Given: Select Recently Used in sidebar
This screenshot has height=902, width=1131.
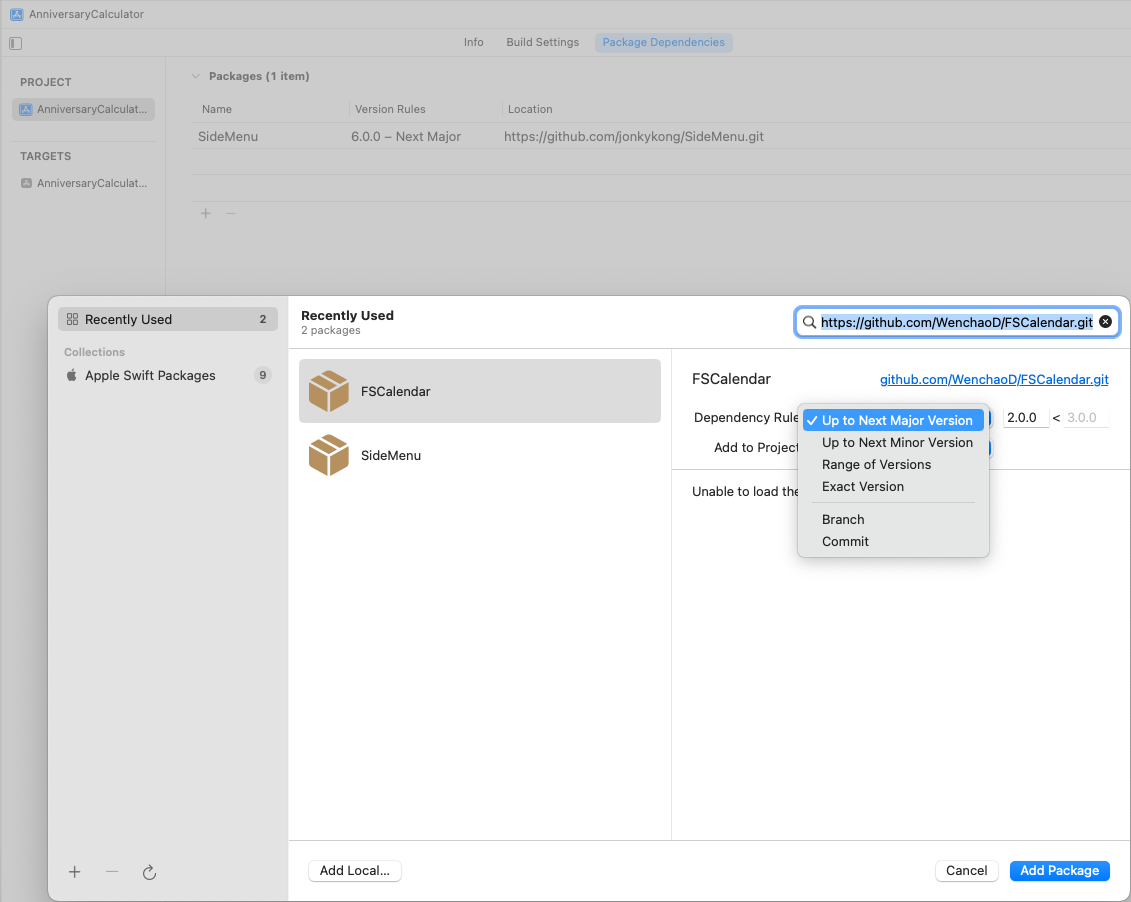Looking at the screenshot, I should pos(167,319).
